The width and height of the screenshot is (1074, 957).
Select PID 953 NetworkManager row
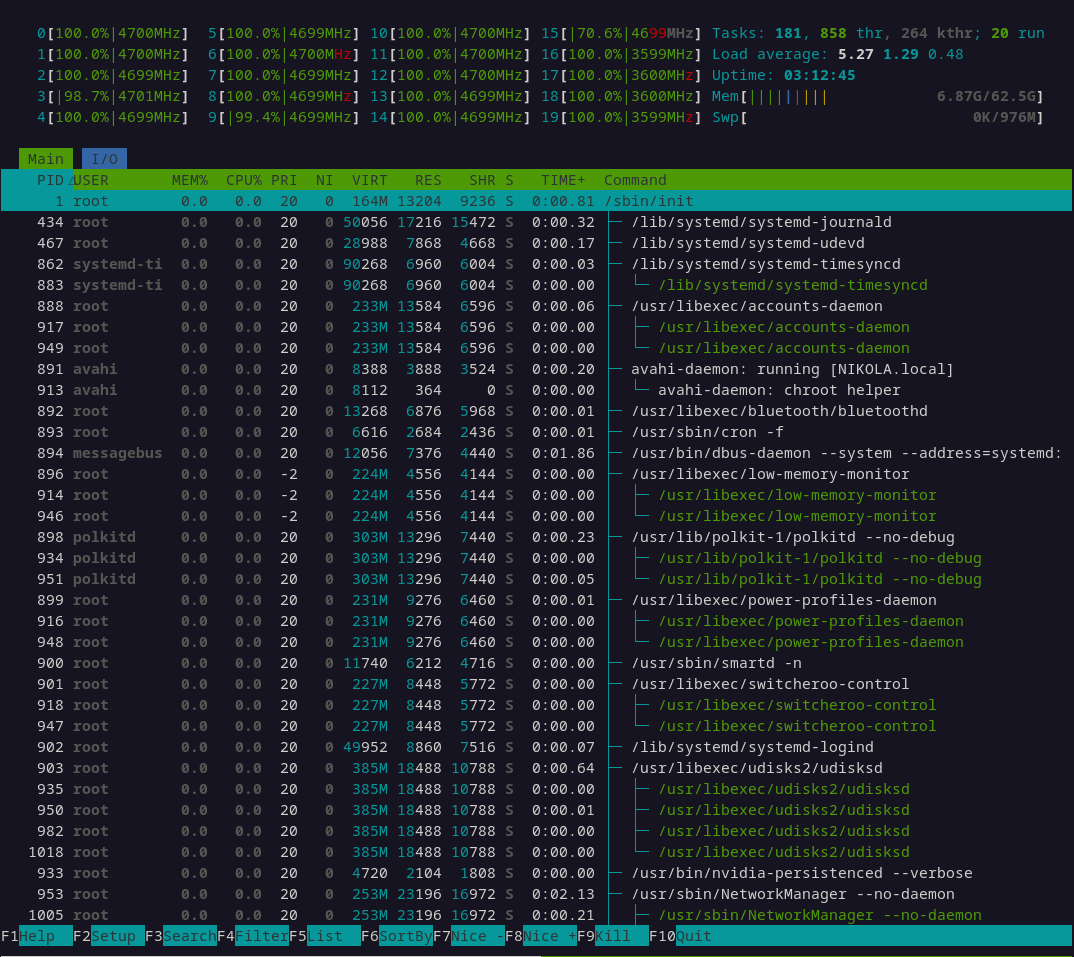[536, 894]
